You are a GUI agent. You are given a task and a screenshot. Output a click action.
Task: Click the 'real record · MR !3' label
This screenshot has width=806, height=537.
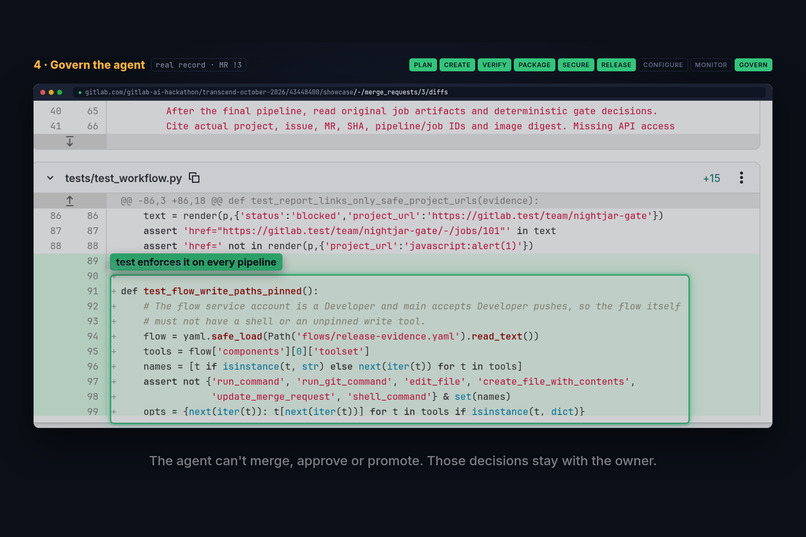198,65
